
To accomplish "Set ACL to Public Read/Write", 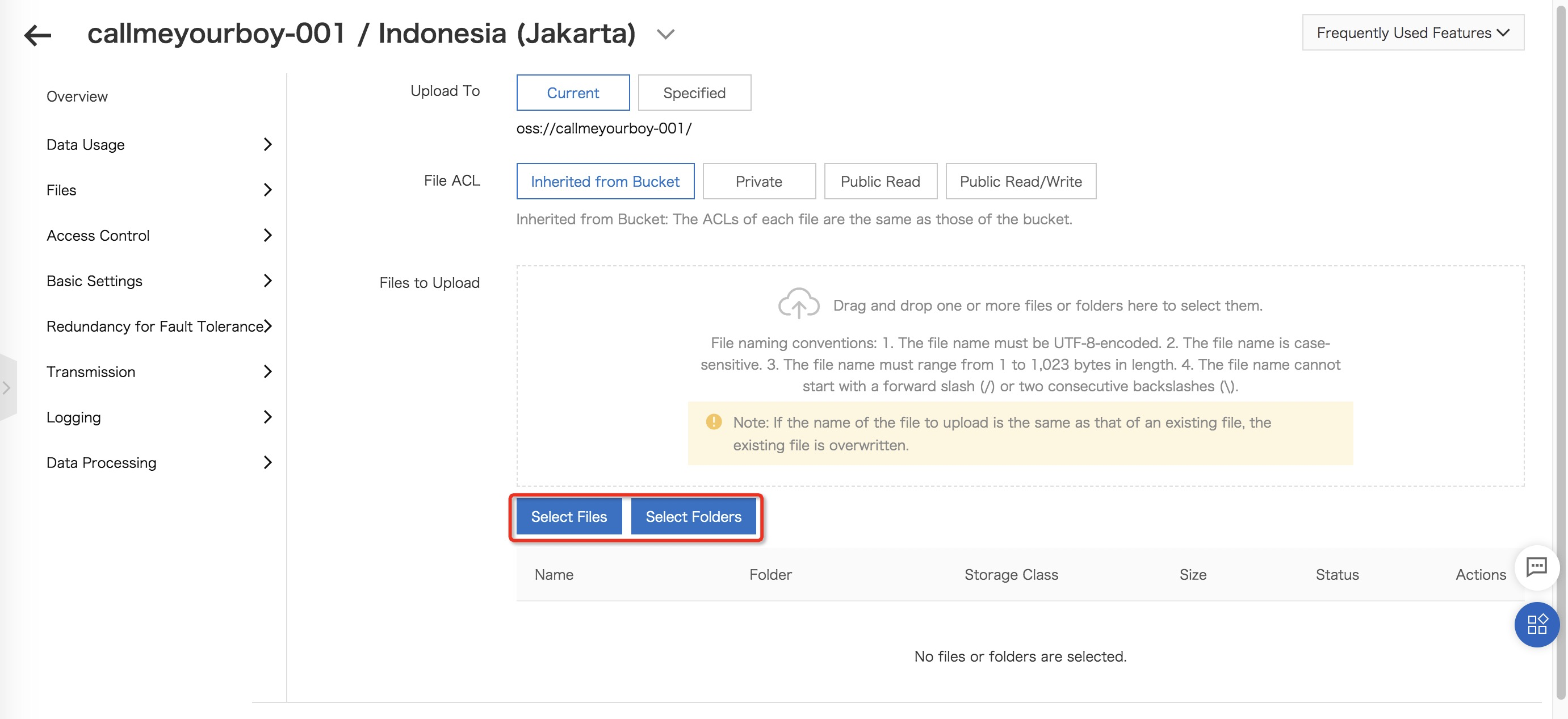I will (1020, 181).
